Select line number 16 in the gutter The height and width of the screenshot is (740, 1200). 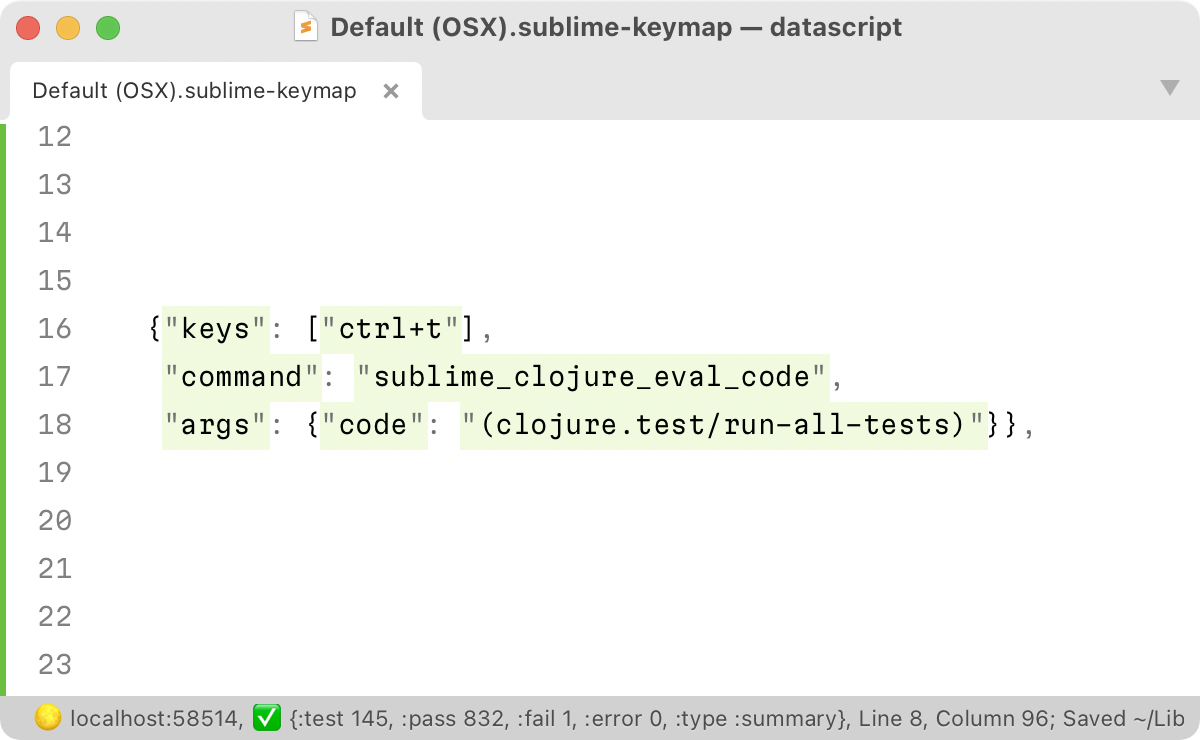(x=55, y=328)
